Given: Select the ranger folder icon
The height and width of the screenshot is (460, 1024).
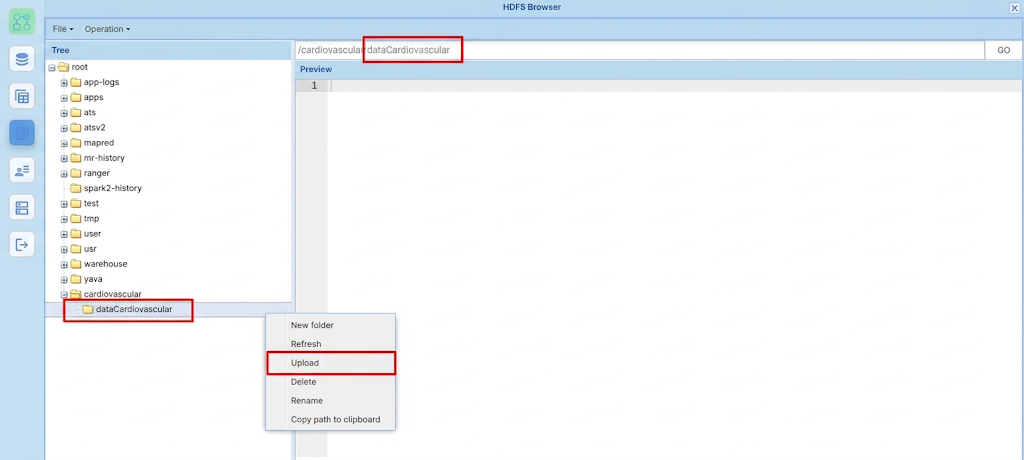Looking at the screenshot, I should click(76, 172).
